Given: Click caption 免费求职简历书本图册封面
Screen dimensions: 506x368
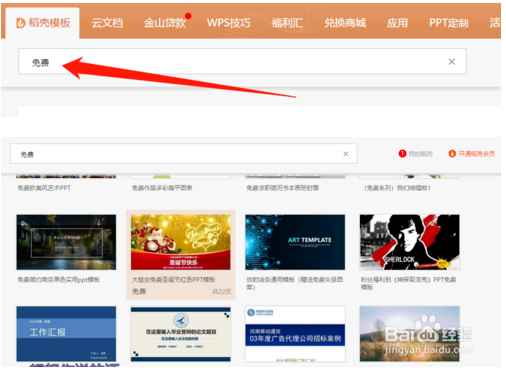Looking at the screenshot, I should coord(283,188).
